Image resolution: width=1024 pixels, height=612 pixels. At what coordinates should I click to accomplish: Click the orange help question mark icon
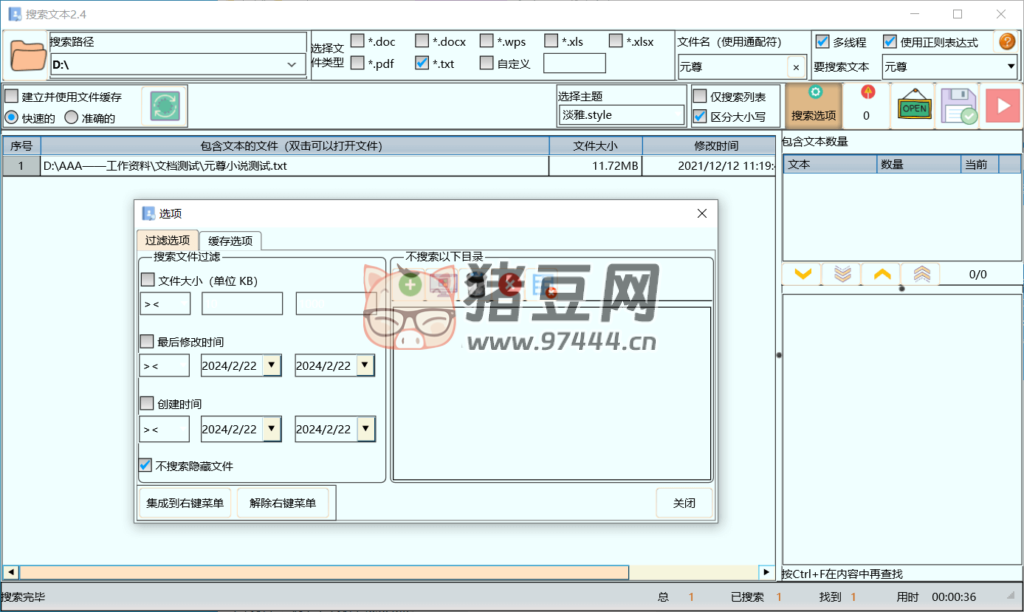(x=1006, y=42)
